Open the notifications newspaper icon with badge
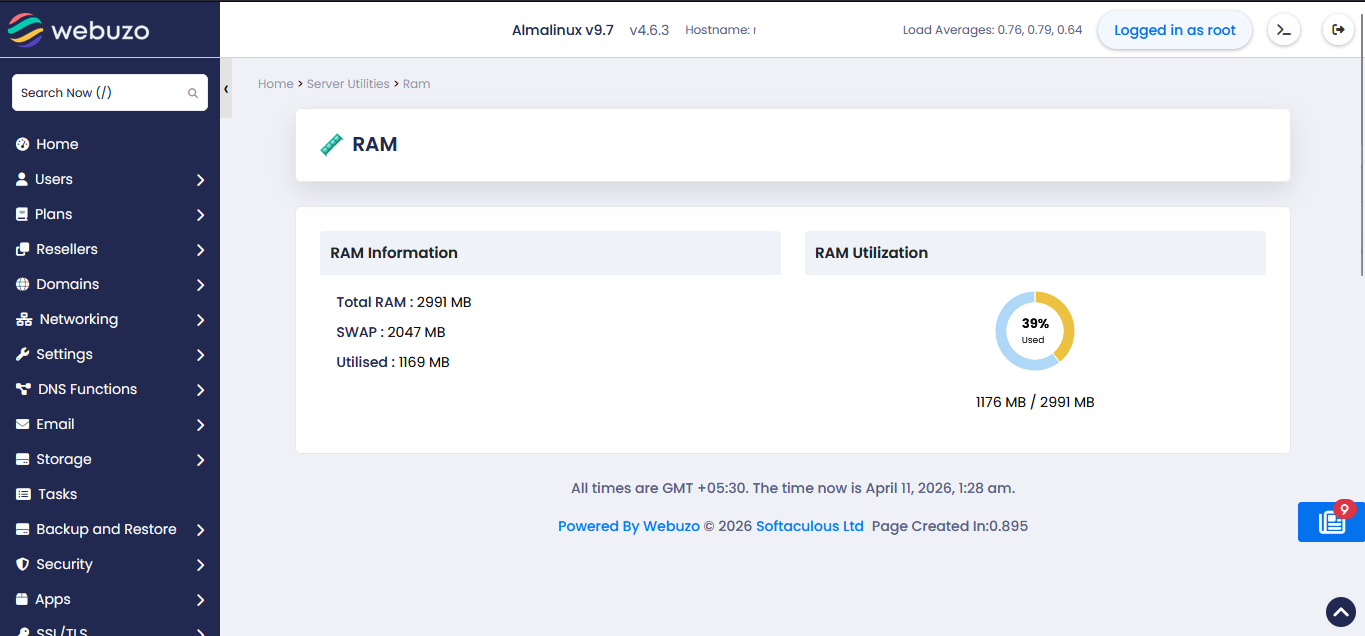The width and height of the screenshot is (1365, 636). [x=1331, y=522]
